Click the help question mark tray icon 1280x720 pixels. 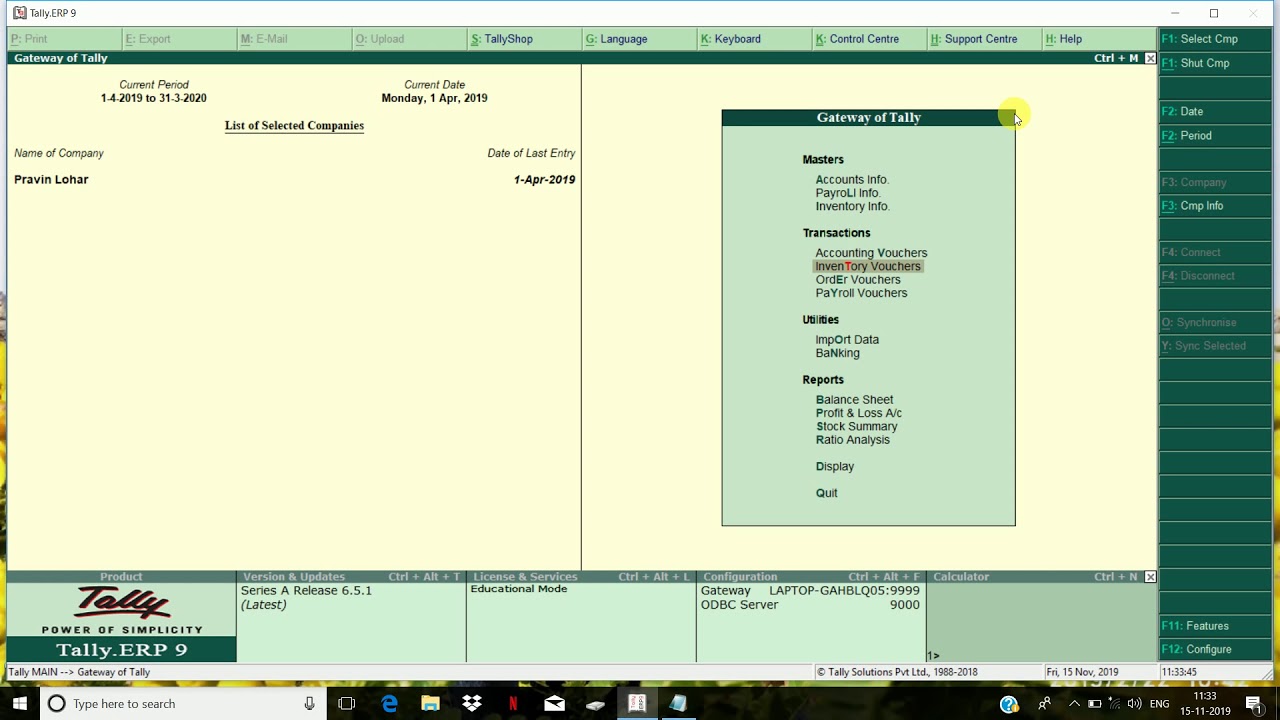[1009, 704]
